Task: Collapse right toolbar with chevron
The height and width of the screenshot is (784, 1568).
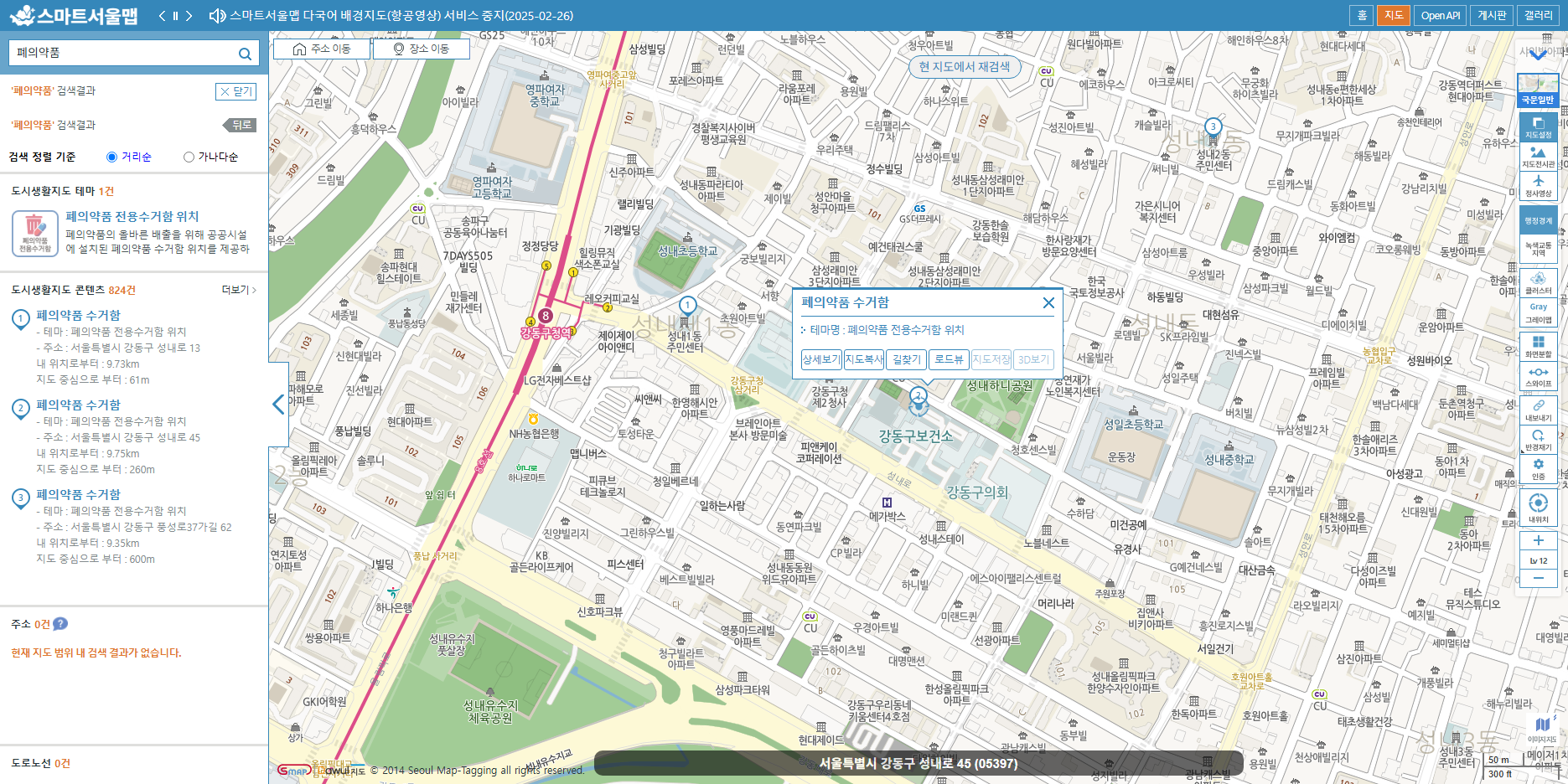Action: click(x=1538, y=55)
